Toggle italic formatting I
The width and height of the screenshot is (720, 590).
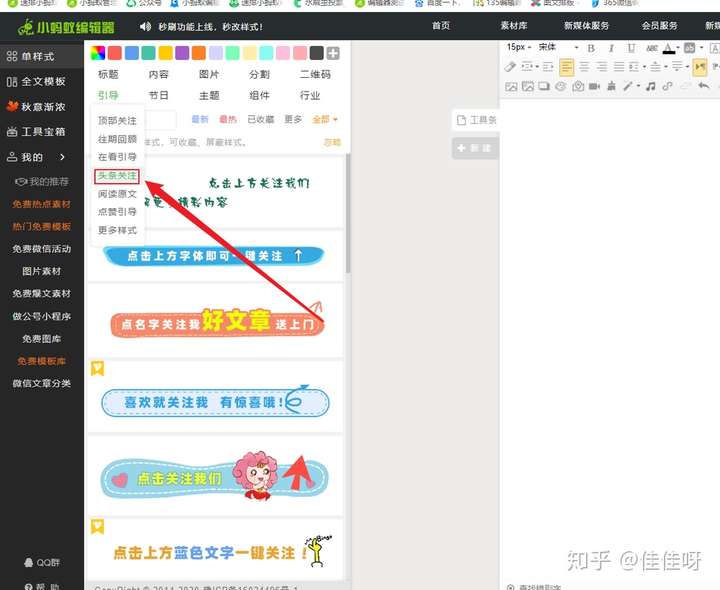click(611, 48)
